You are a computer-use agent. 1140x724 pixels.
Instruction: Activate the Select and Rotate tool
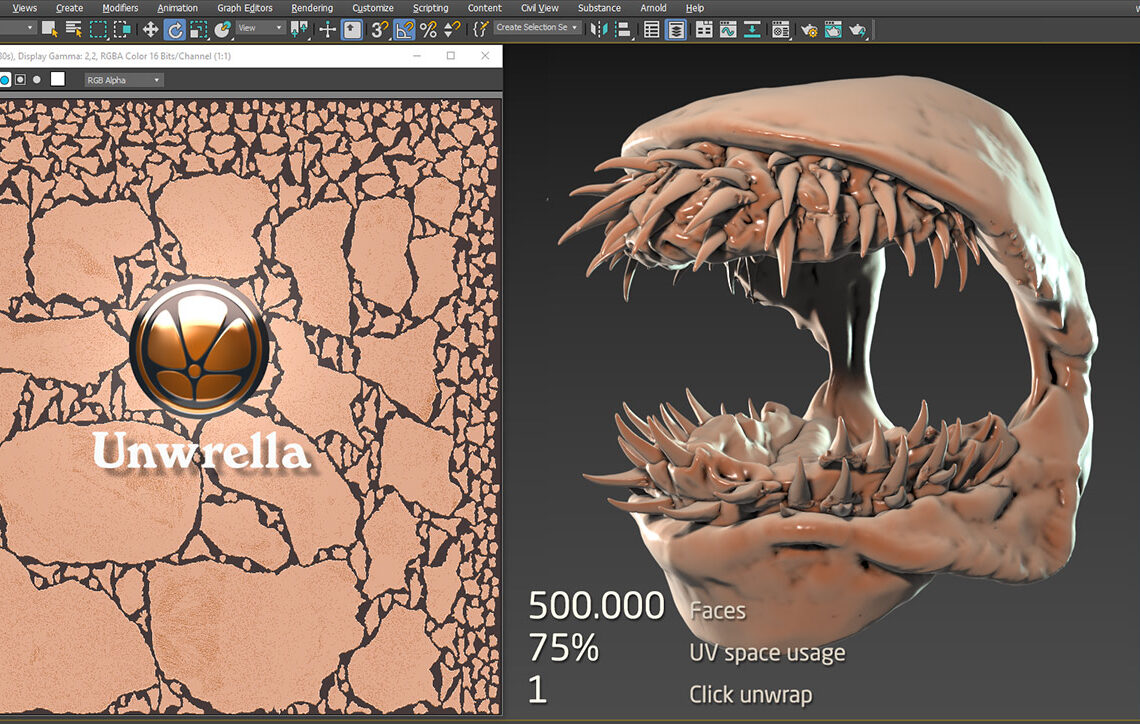175,29
